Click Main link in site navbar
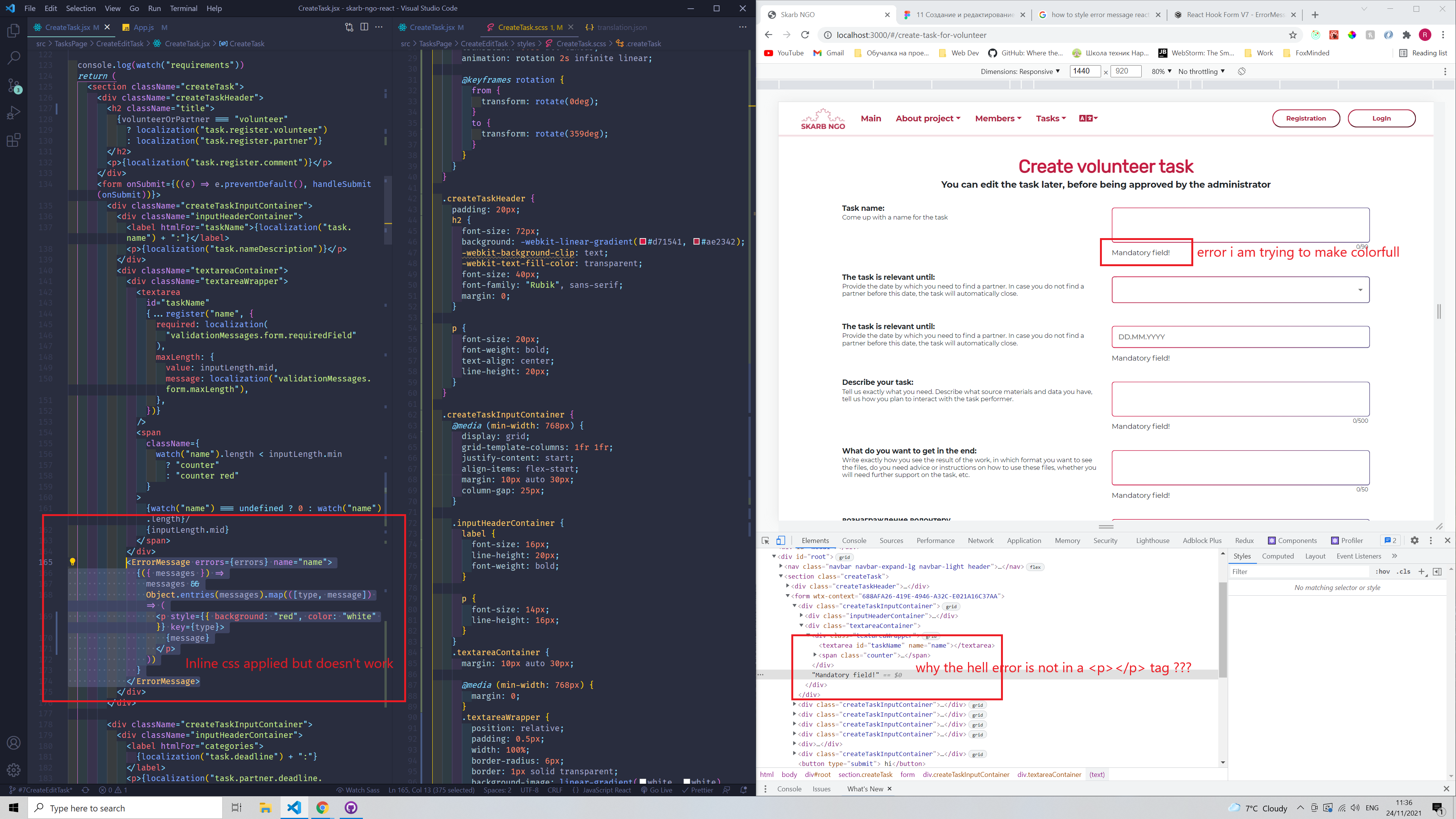Viewport: 1456px width, 819px height. (871, 118)
